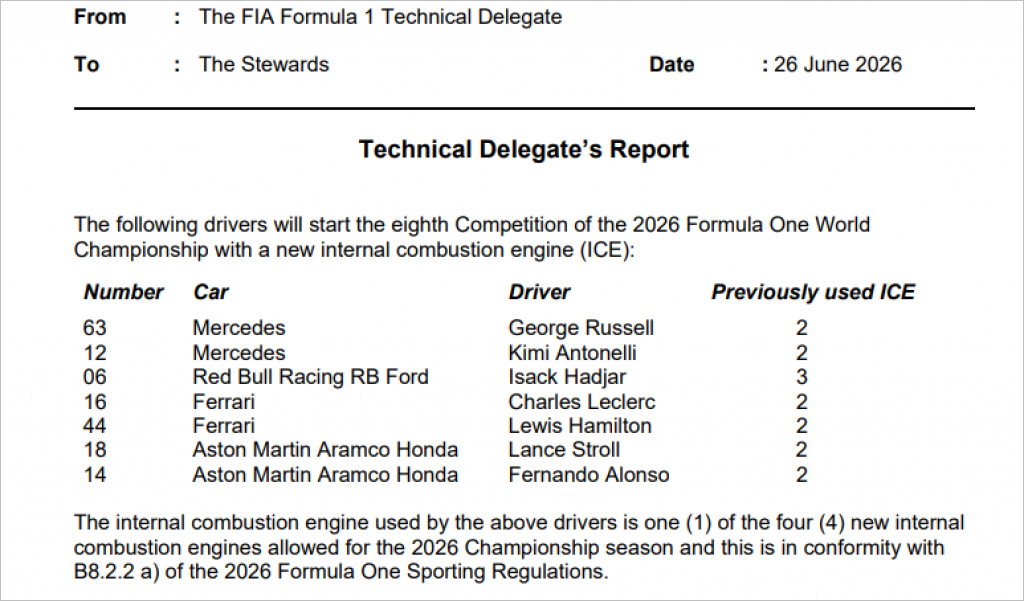The height and width of the screenshot is (601, 1024).
Task: Click 'The Stewards' recipient text
Action: 264,64
